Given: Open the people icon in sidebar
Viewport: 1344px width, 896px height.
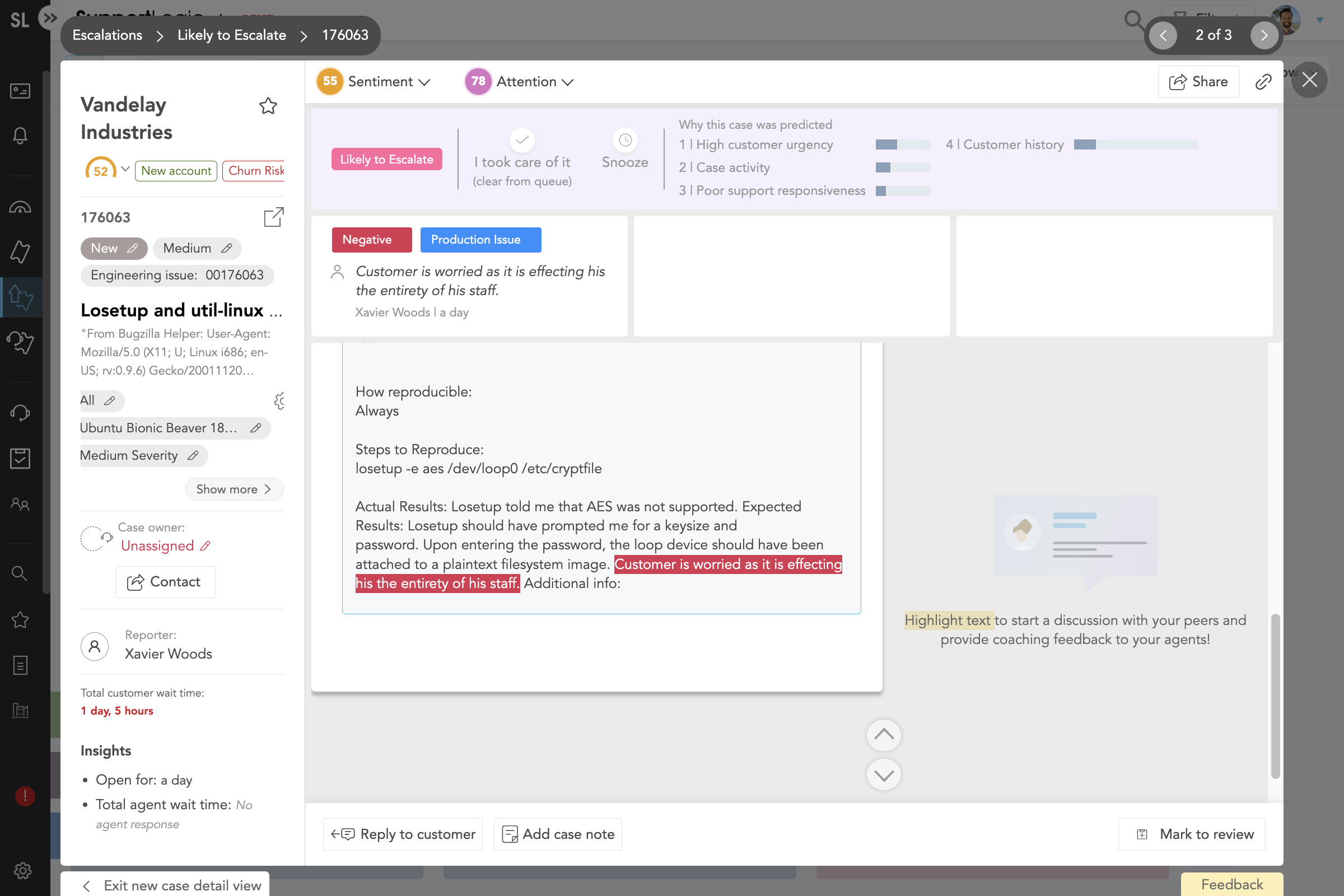Looking at the screenshot, I should tap(20, 504).
